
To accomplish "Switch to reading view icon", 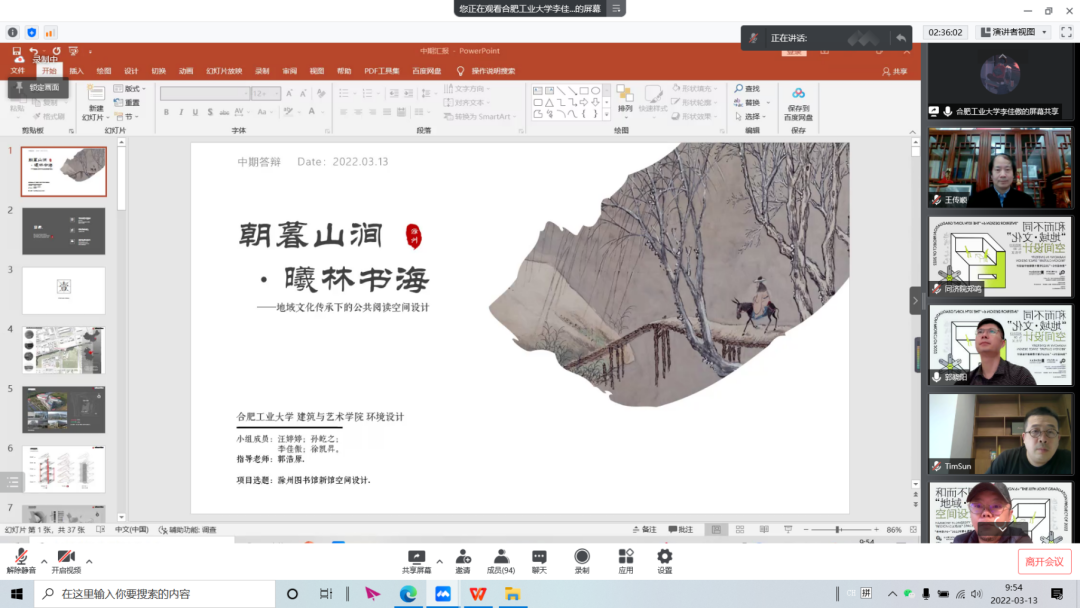I will point(764,530).
